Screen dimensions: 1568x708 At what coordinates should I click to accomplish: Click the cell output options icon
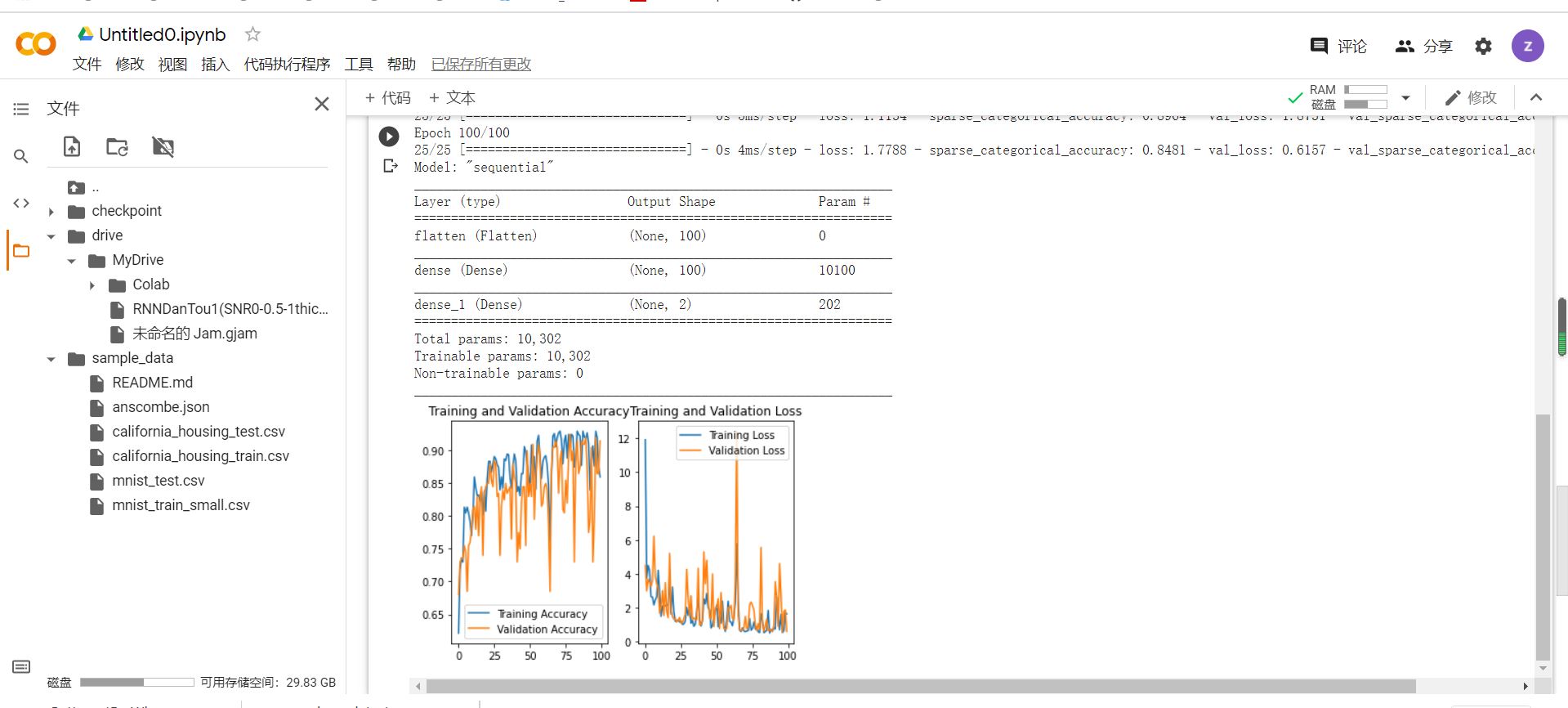(390, 166)
